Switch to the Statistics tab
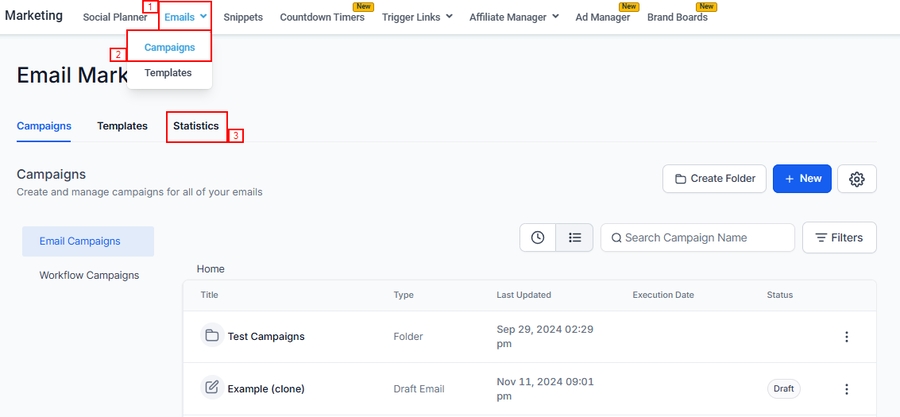The width and height of the screenshot is (900, 417). coord(196,126)
